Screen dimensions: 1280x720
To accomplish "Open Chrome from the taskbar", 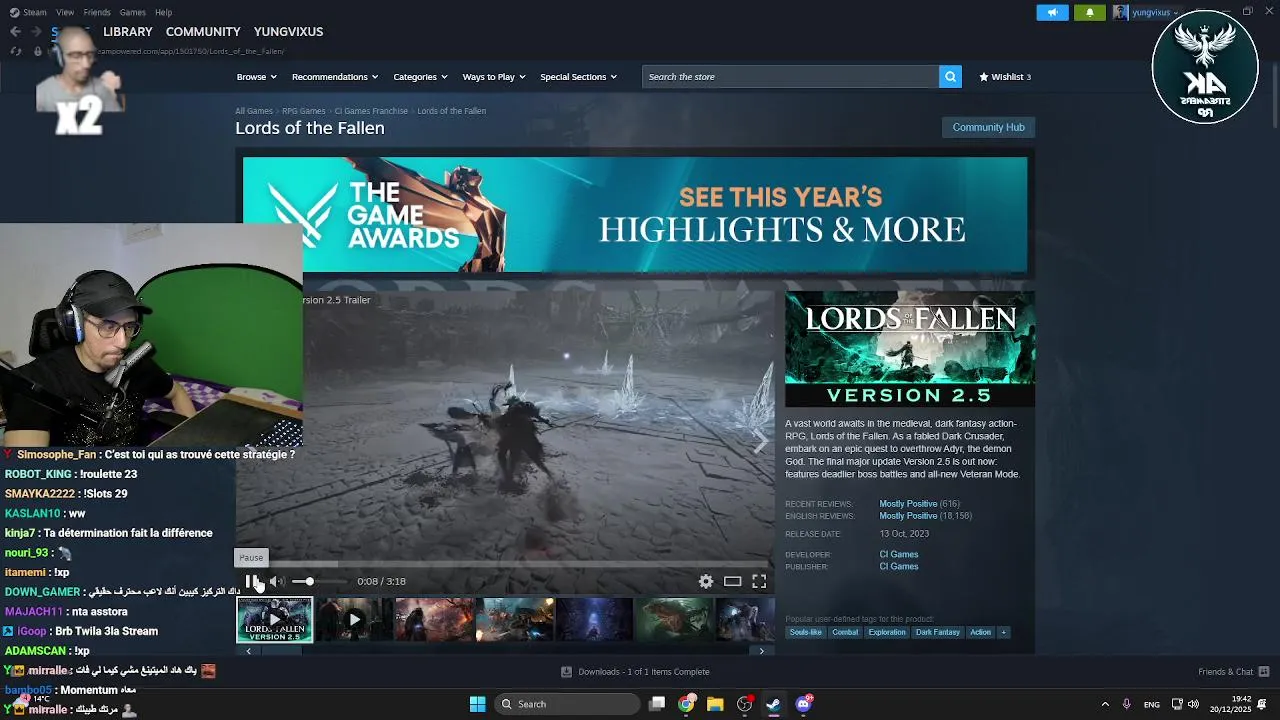I will (x=686, y=704).
